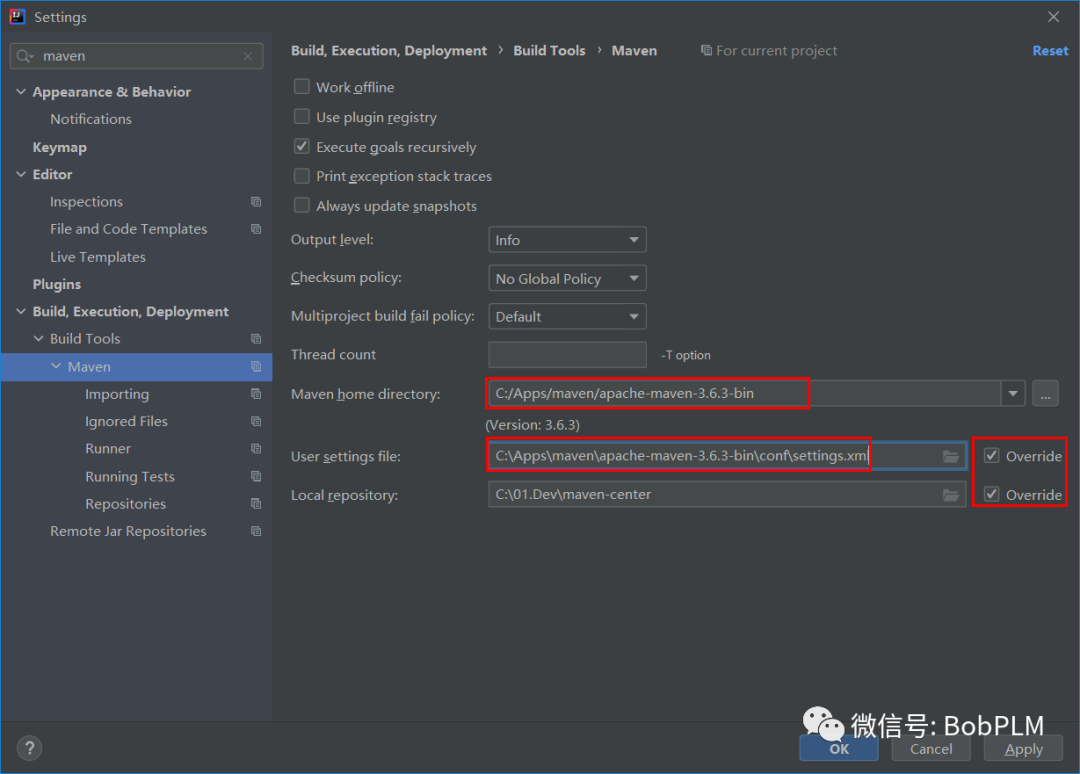Screen dimensions: 1080x774
Task: Click Build, Execution, Deployment breadcrumb
Action: (x=388, y=51)
